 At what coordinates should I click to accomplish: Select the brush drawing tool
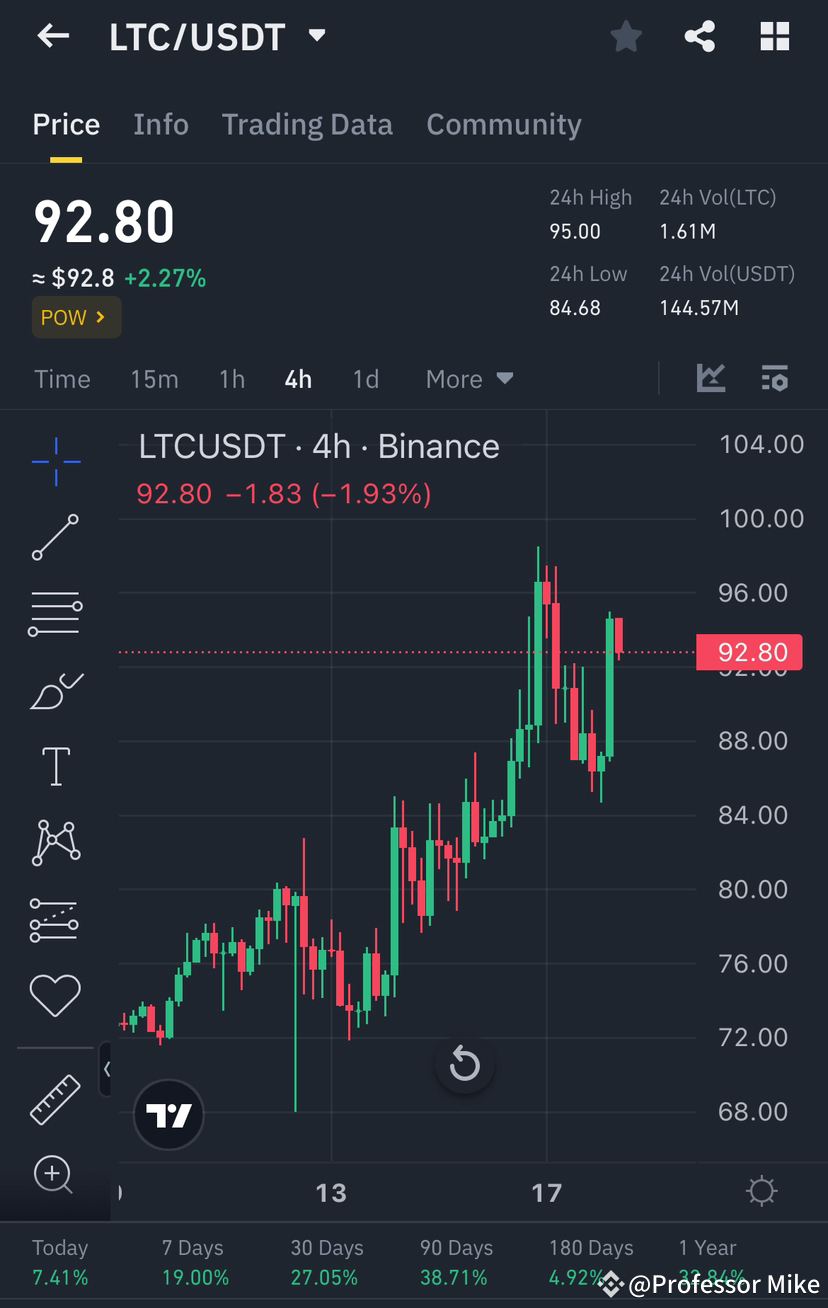tap(55, 691)
